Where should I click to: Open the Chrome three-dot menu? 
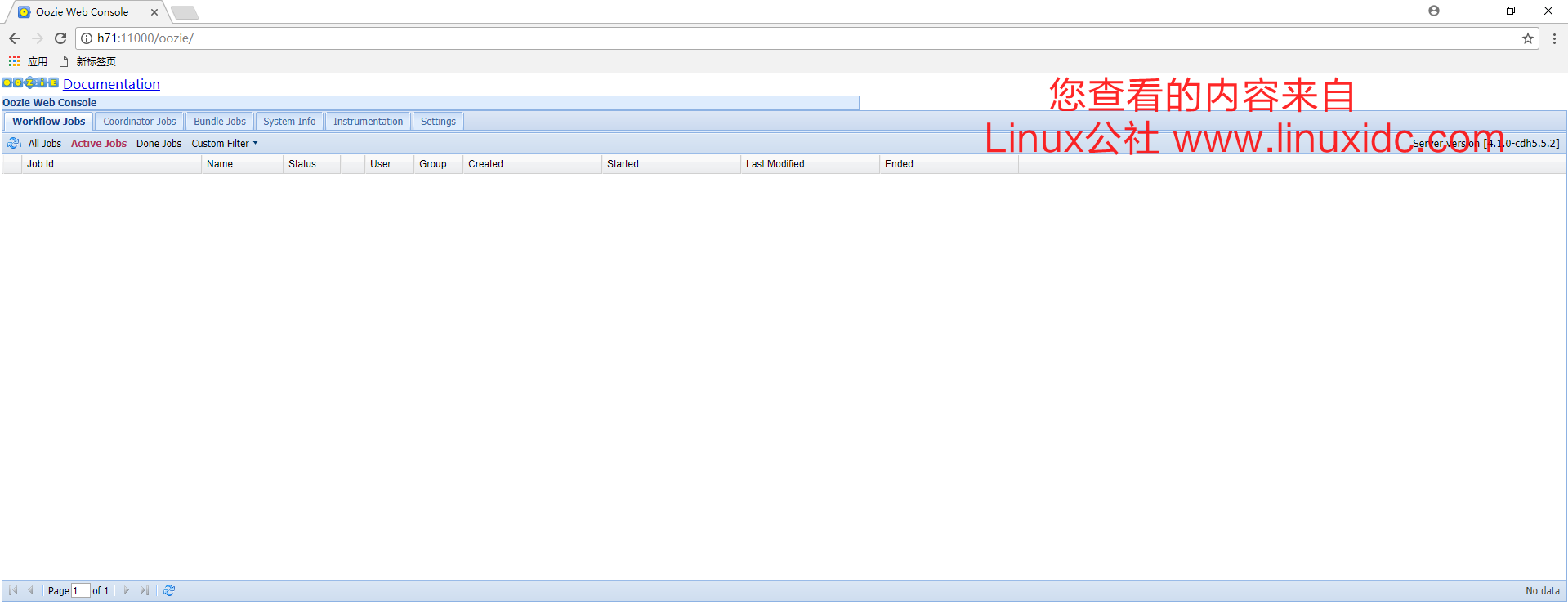[x=1554, y=38]
